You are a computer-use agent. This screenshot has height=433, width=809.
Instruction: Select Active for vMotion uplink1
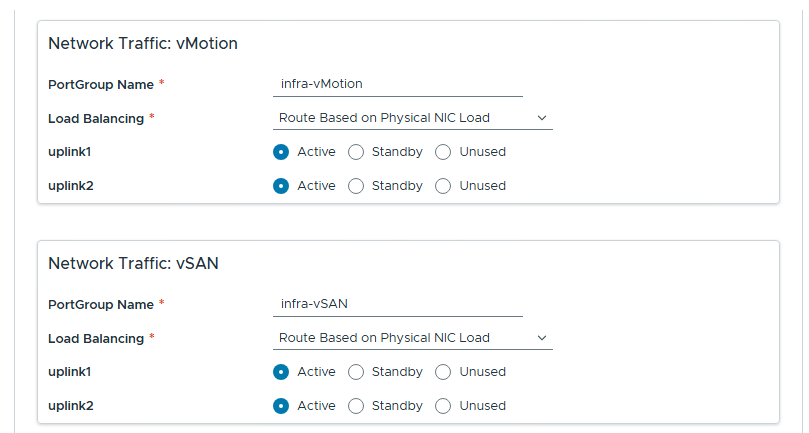click(281, 152)
